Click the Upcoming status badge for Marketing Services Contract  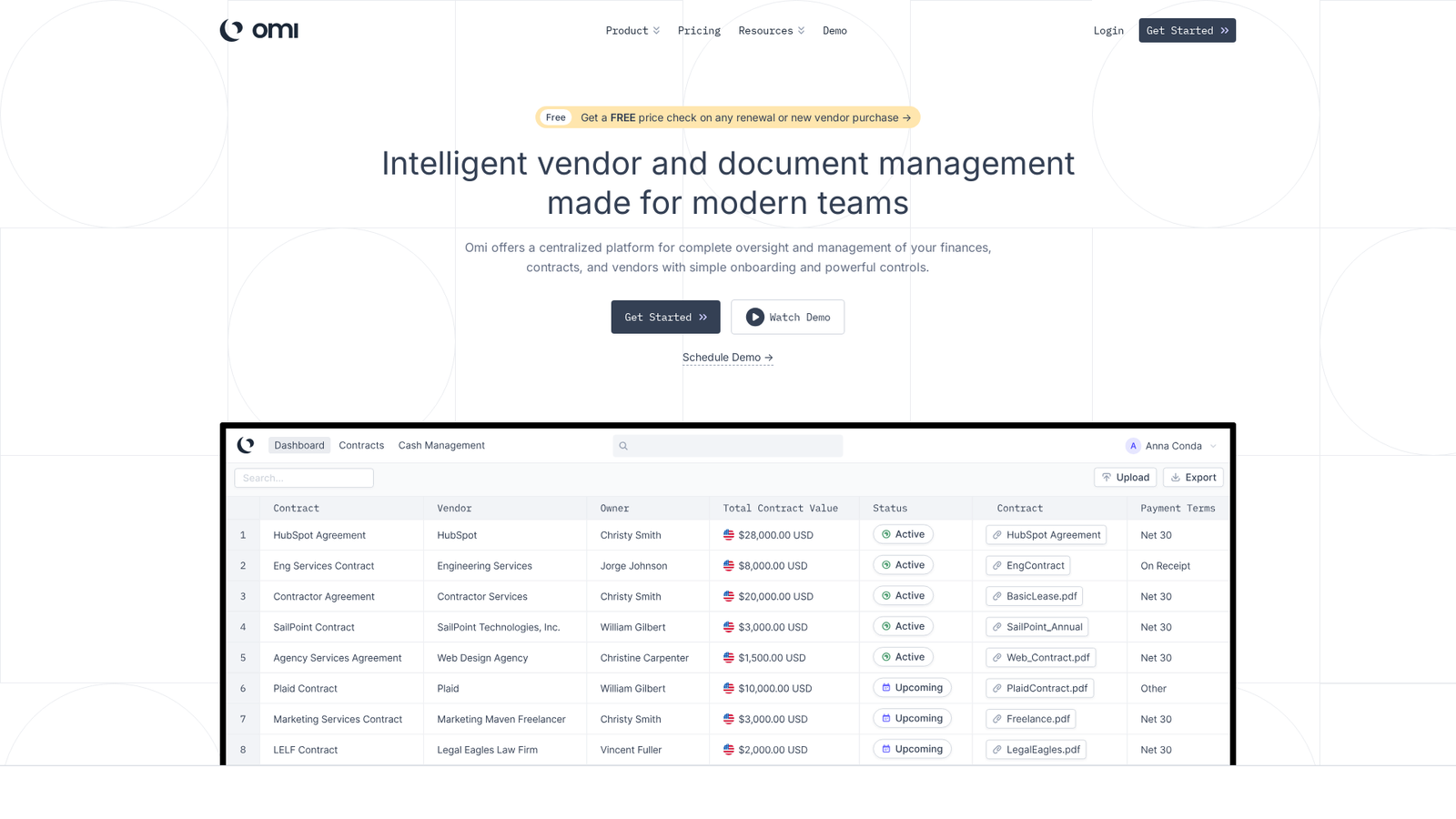pos(912,718)
